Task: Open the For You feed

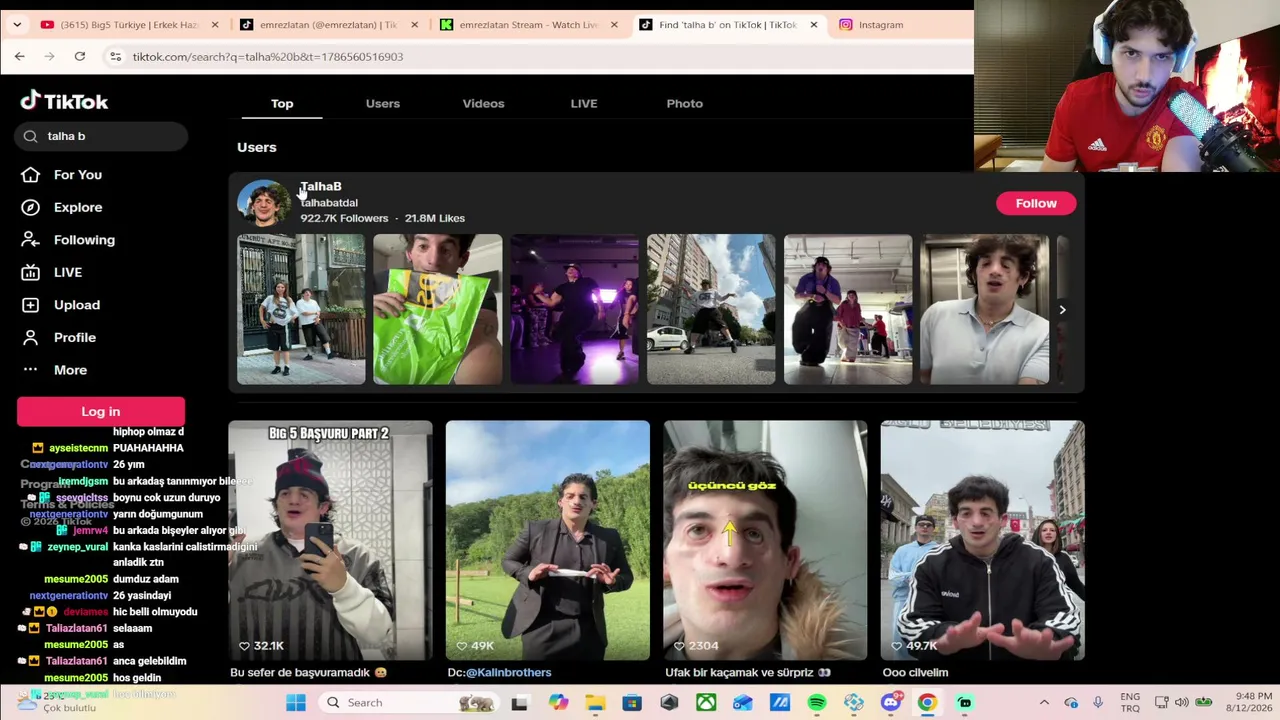Action: click(62, 175)
